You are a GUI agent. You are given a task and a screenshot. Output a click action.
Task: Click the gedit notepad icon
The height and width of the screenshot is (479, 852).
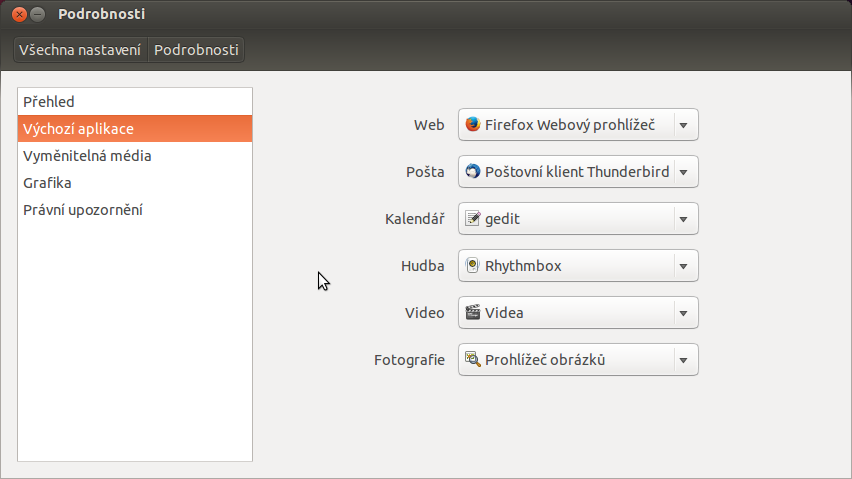[x=473, y=218]
